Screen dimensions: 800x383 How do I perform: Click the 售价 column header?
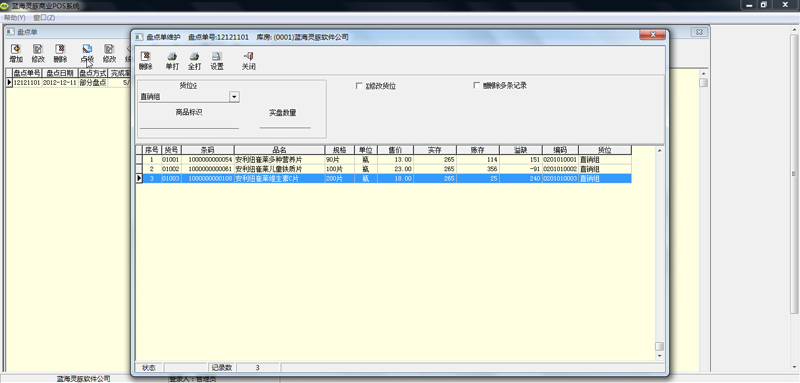pos(395,150)
